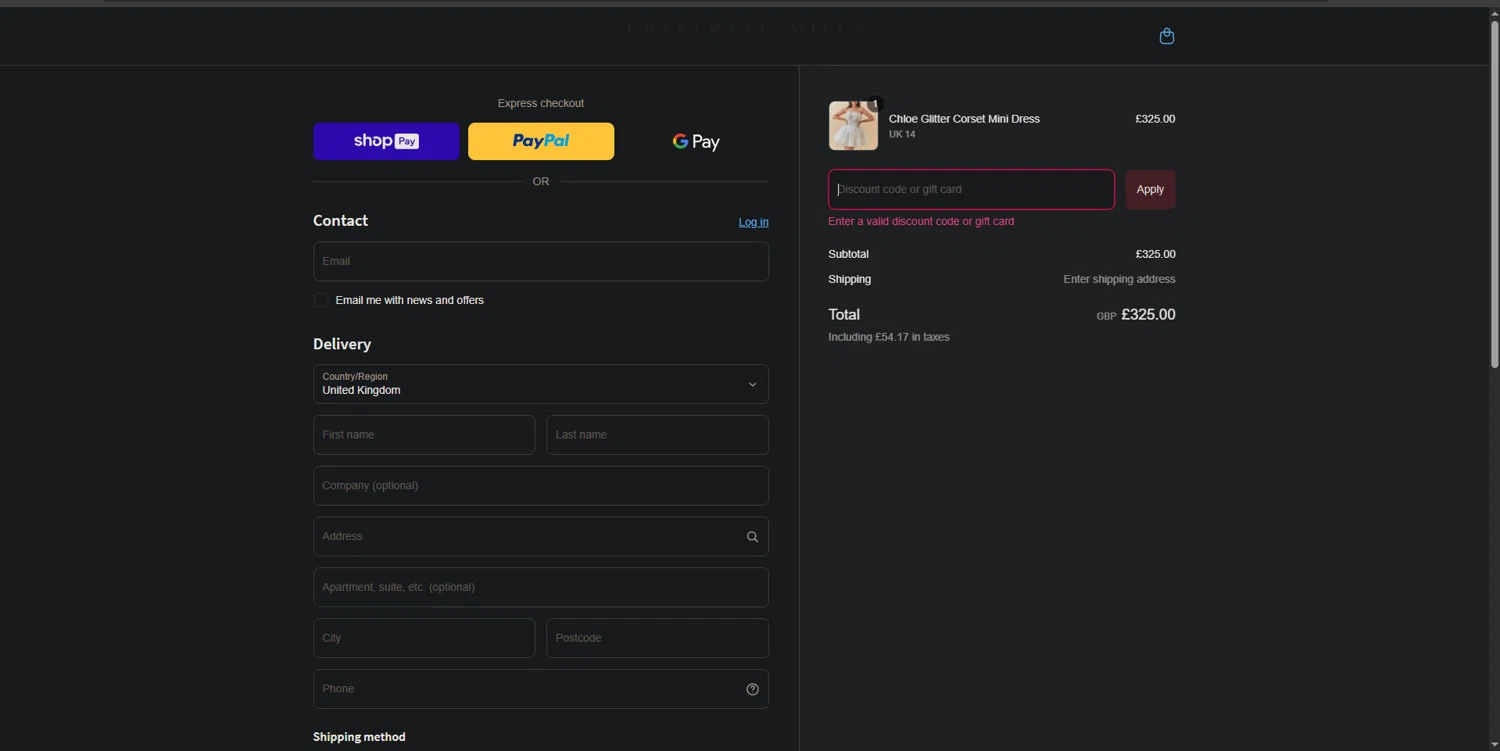The width and height of the screenshot is (1500, 751).
Task: Click the Subtotal label
Action: [x=848, y=254]
